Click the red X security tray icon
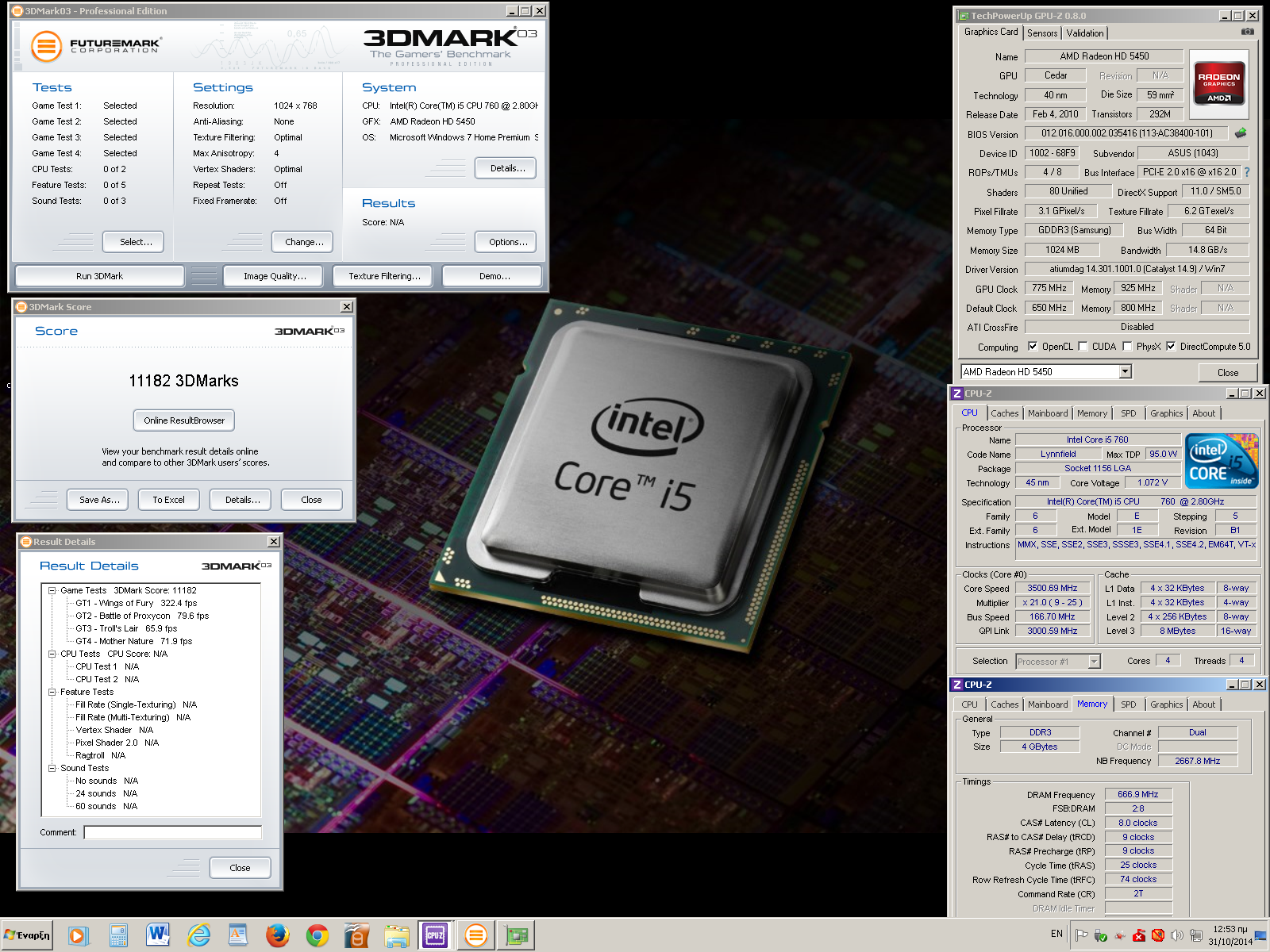Screen dimensions: 1270x952 1139,935
